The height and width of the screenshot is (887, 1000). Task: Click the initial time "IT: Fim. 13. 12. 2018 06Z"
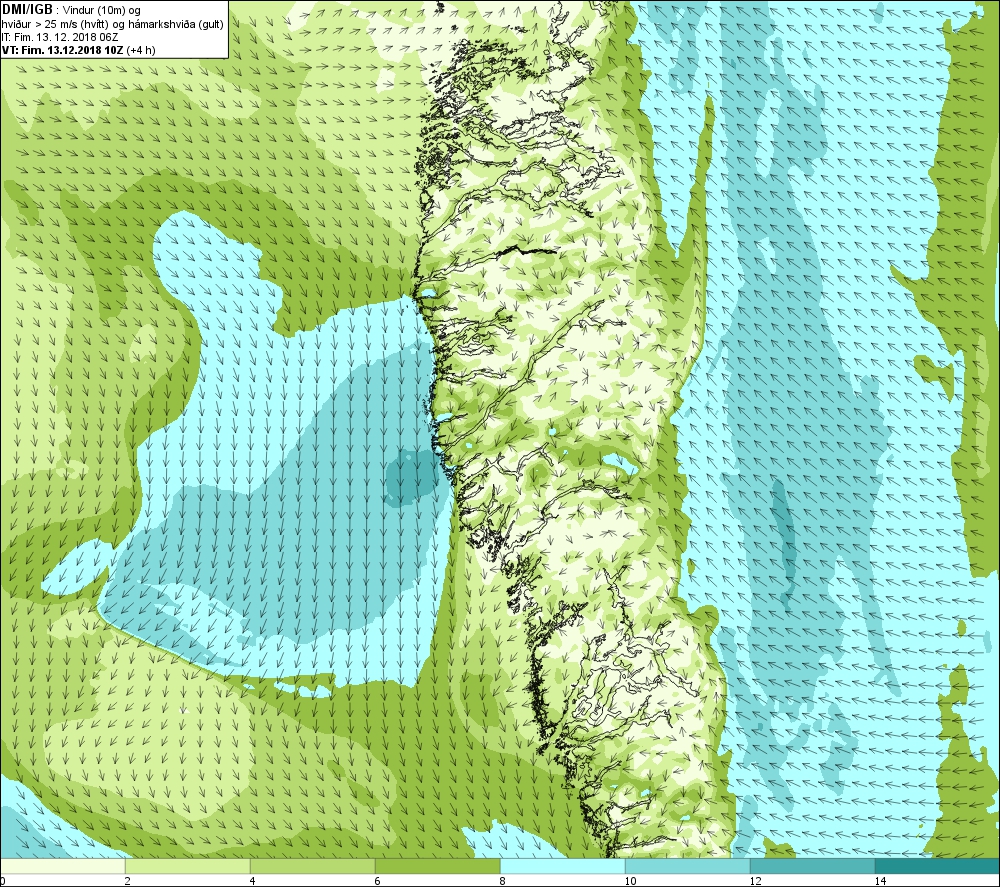(60, 37)
